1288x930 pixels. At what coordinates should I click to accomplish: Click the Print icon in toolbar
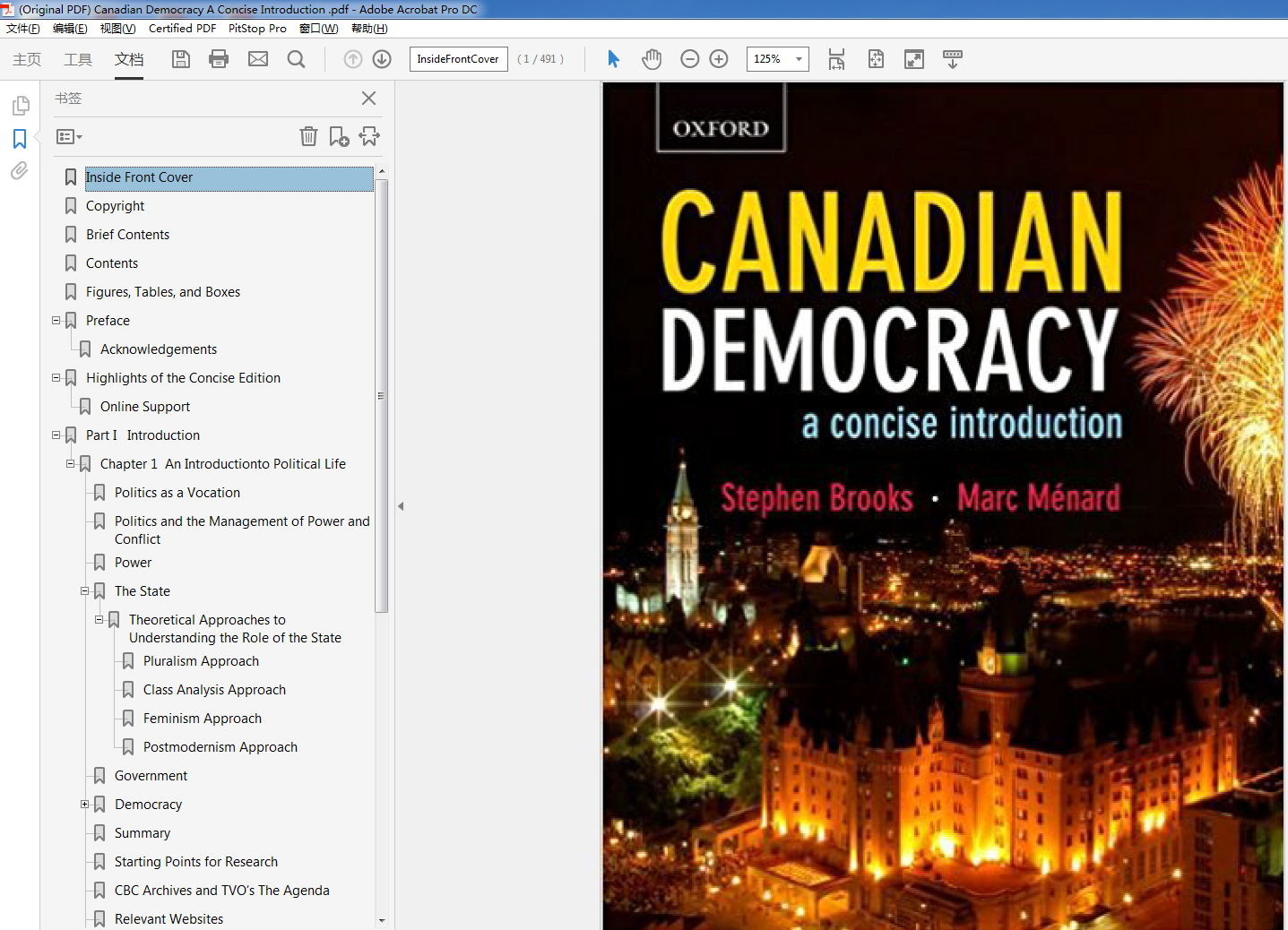(219, 59)
